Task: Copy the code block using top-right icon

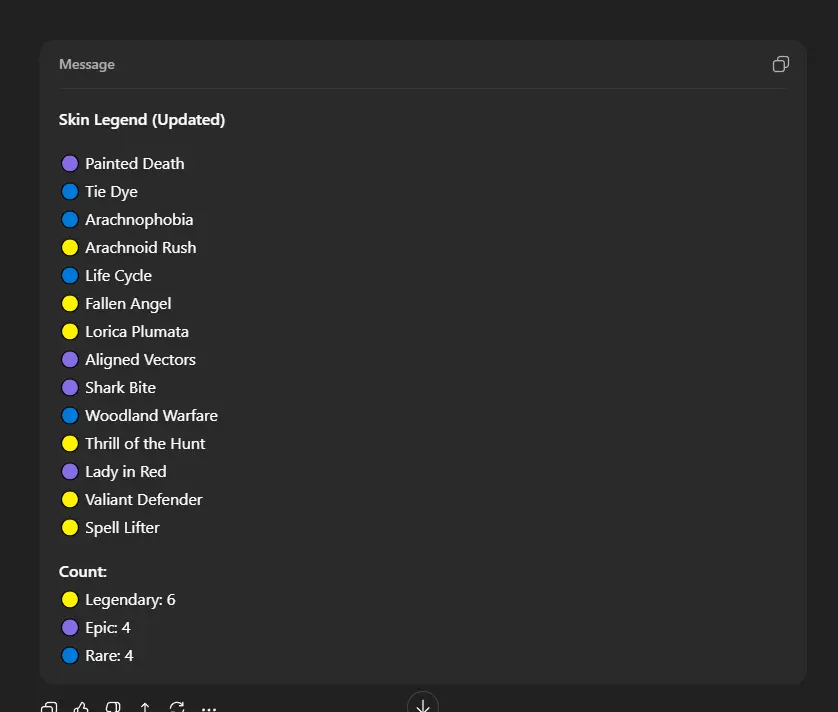Action: [x=781, y=64]
